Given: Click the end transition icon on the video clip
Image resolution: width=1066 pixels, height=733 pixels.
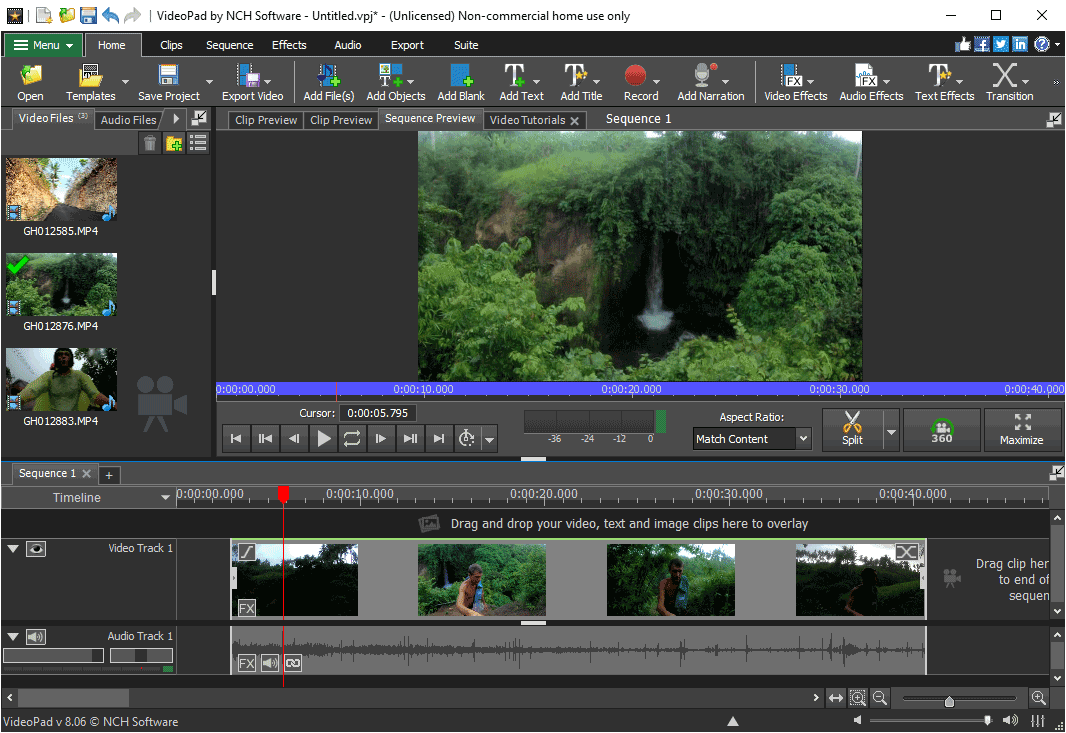Looking at the screenshot, I should point(906,552).
